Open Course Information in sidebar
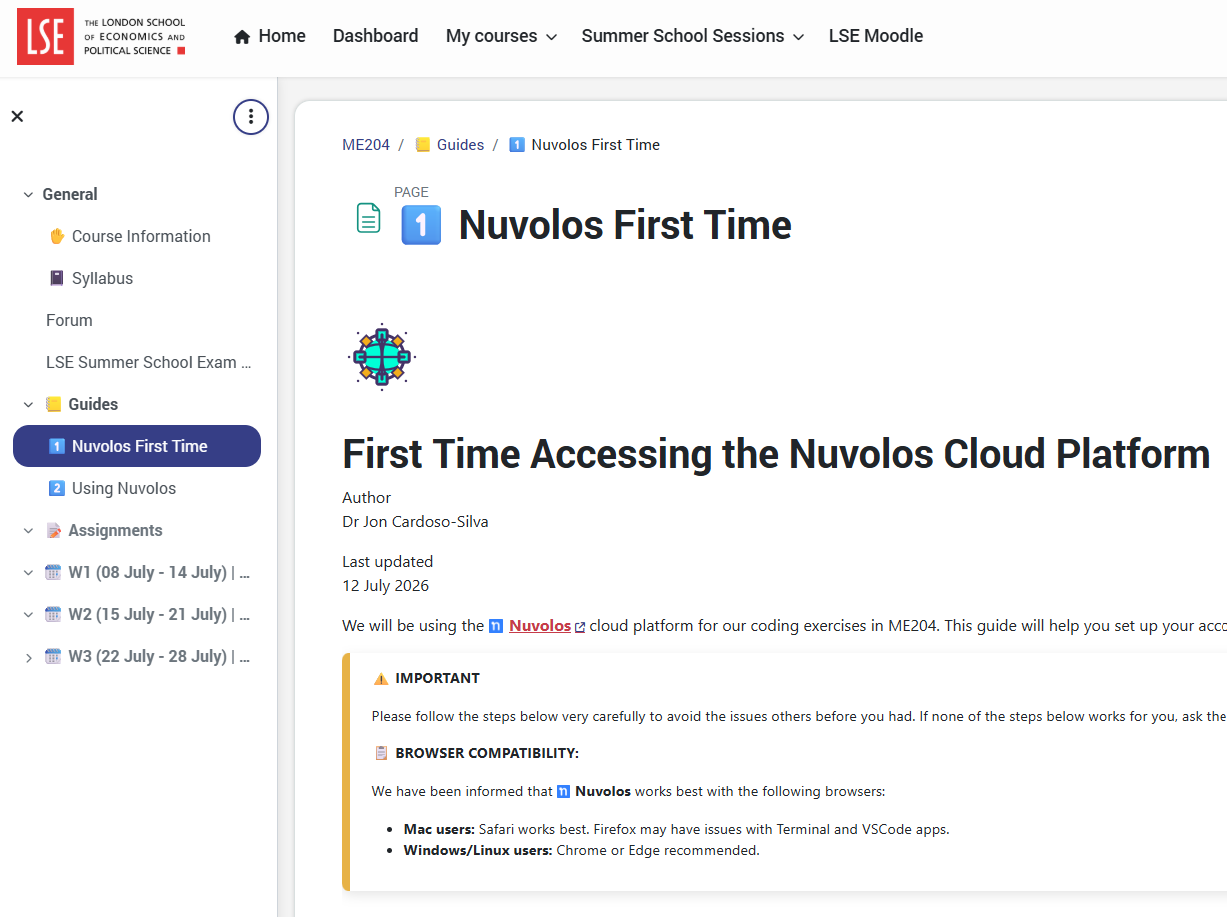Viewport: 1227px width, 917px height. pyautogui.click(x=141, y=236)
